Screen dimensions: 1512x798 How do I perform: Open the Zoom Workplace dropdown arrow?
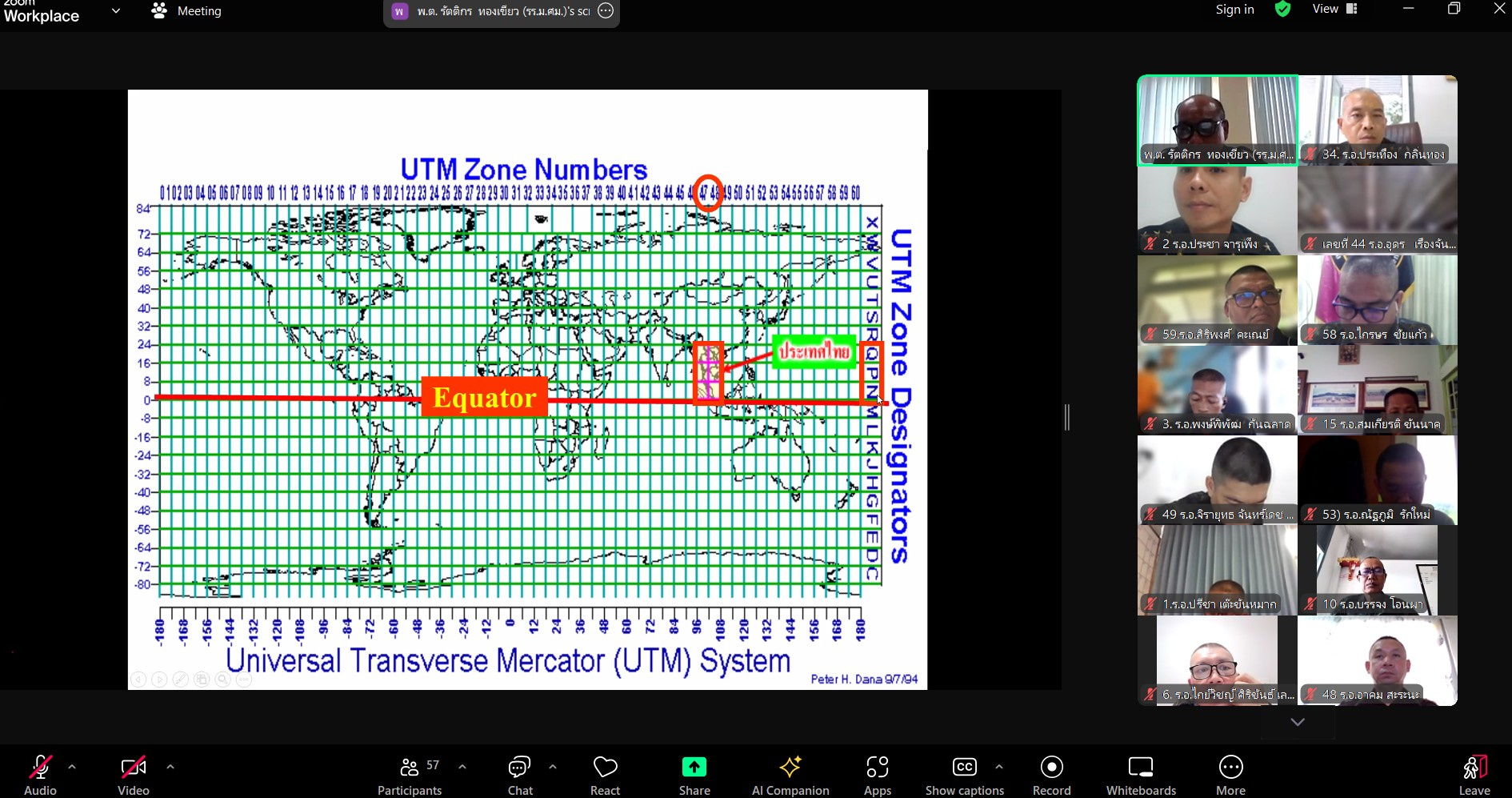116,11
